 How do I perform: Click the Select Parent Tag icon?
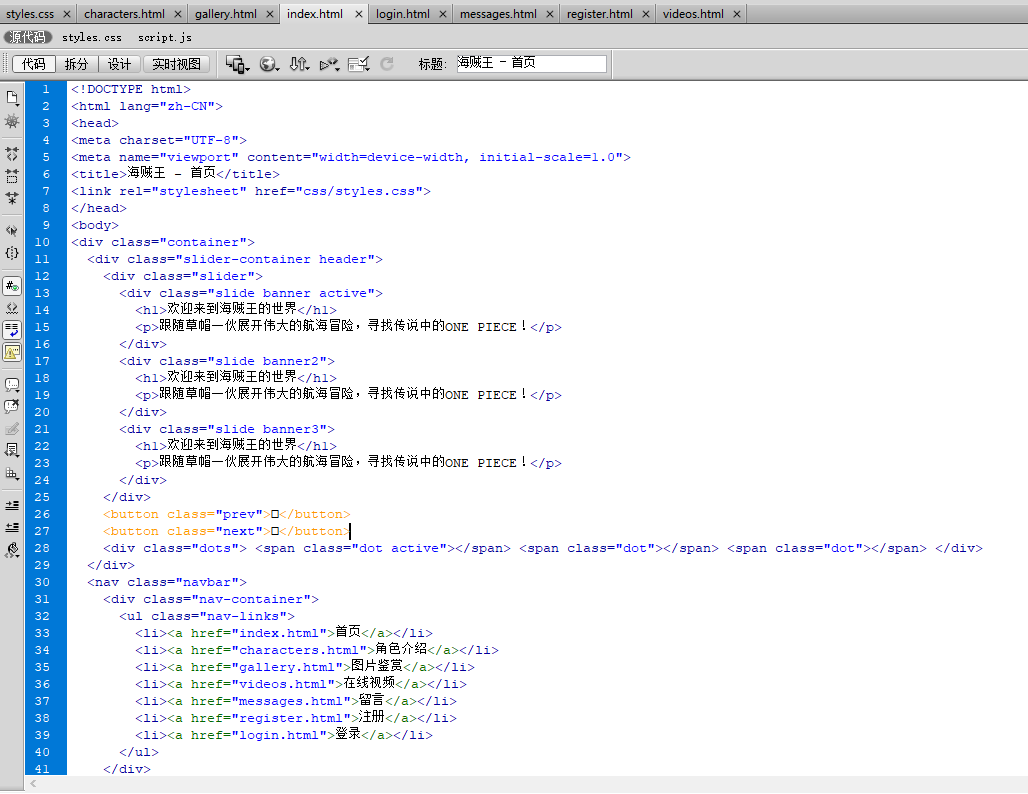click(x=12, y=231)
